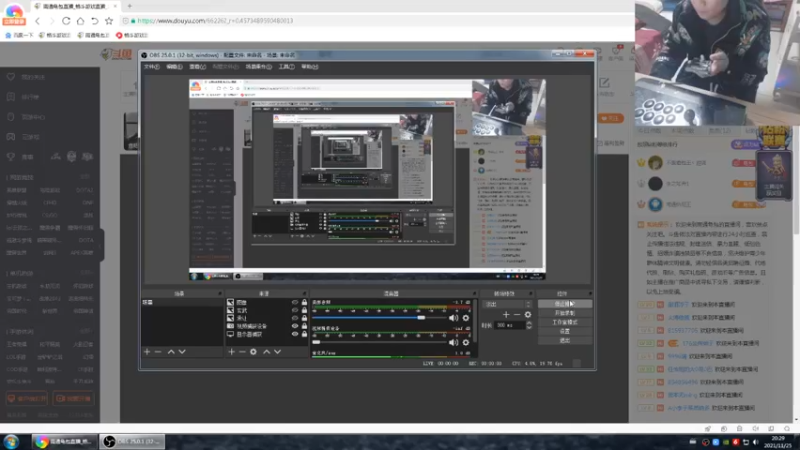The image size is (800, 450).
Task: Move the source down with the down arrow in the 来源 panel
Action: [278, 352]
